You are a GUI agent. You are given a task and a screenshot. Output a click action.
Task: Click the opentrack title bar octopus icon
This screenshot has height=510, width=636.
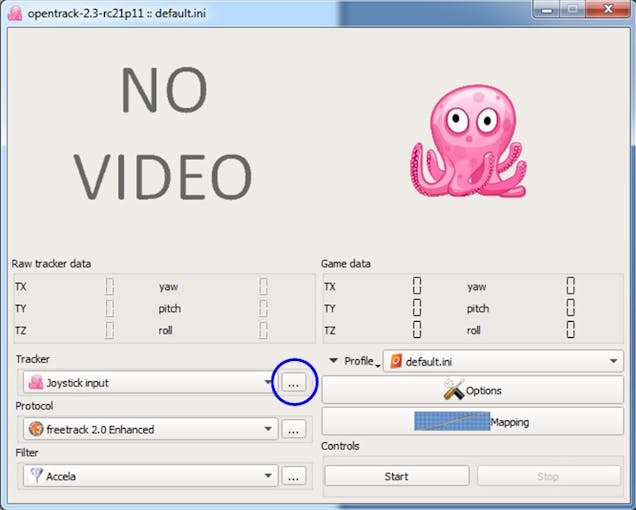(15, 13)
